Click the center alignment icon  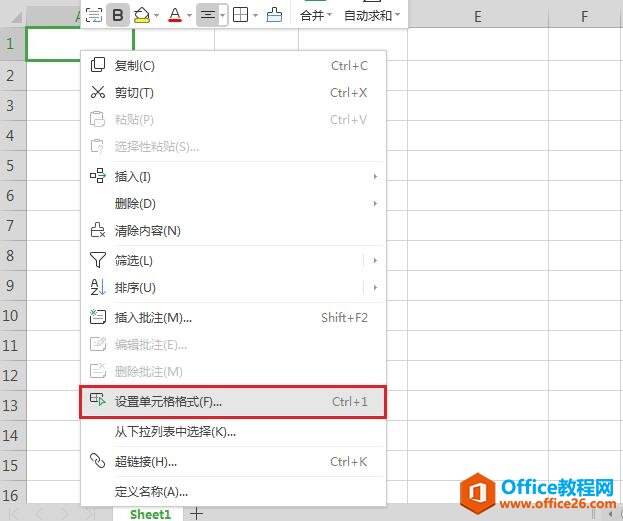coord(208,15)
